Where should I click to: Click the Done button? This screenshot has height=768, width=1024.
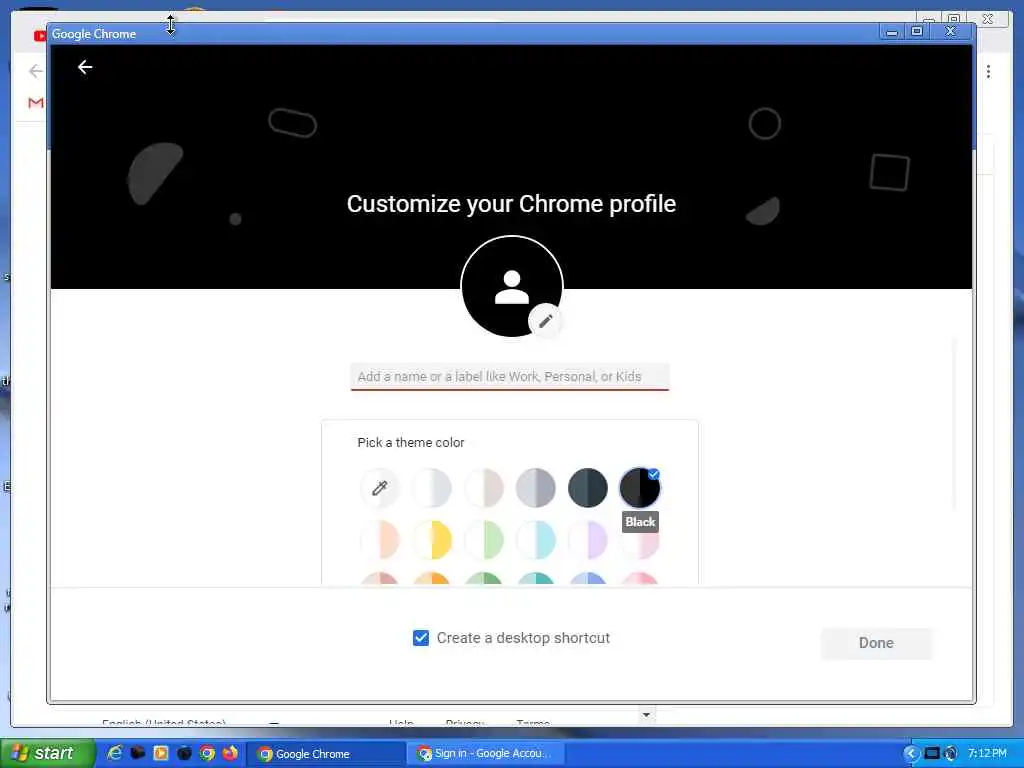tap(876, 643)
